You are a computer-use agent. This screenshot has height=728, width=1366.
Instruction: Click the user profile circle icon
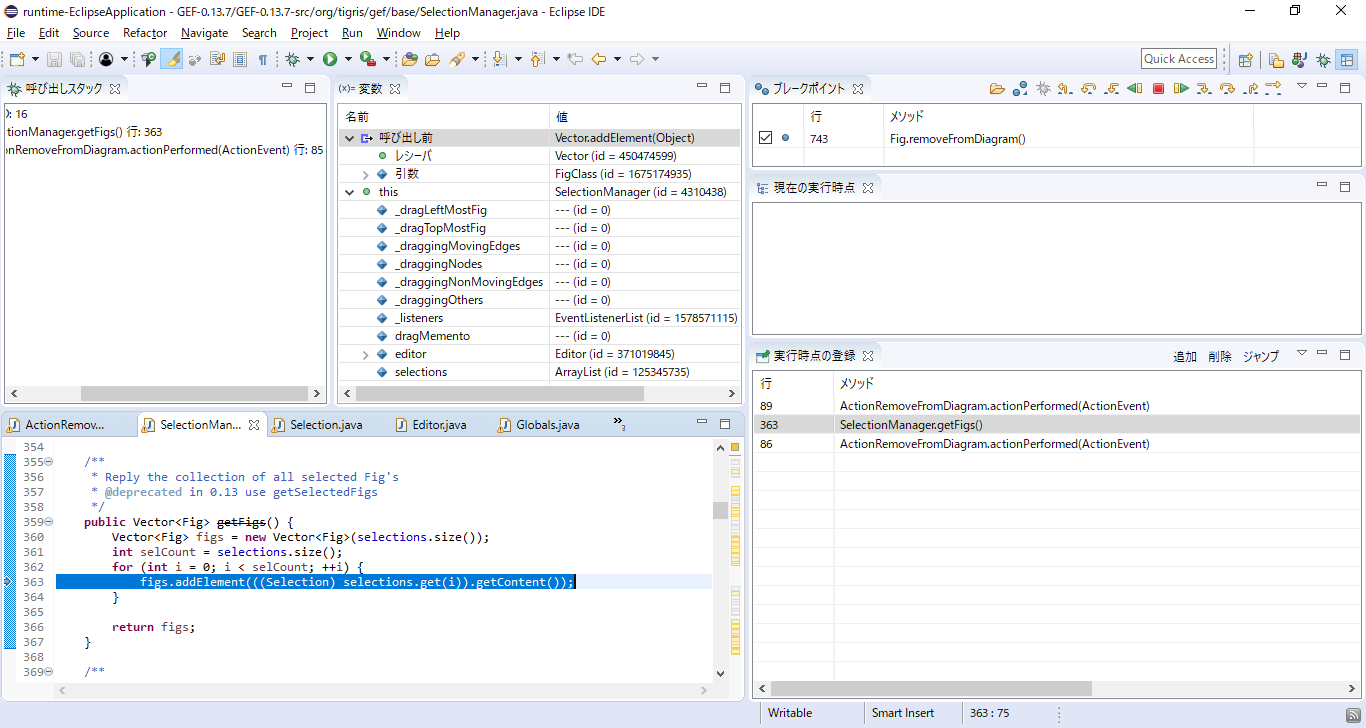click(x=106, y=59)
